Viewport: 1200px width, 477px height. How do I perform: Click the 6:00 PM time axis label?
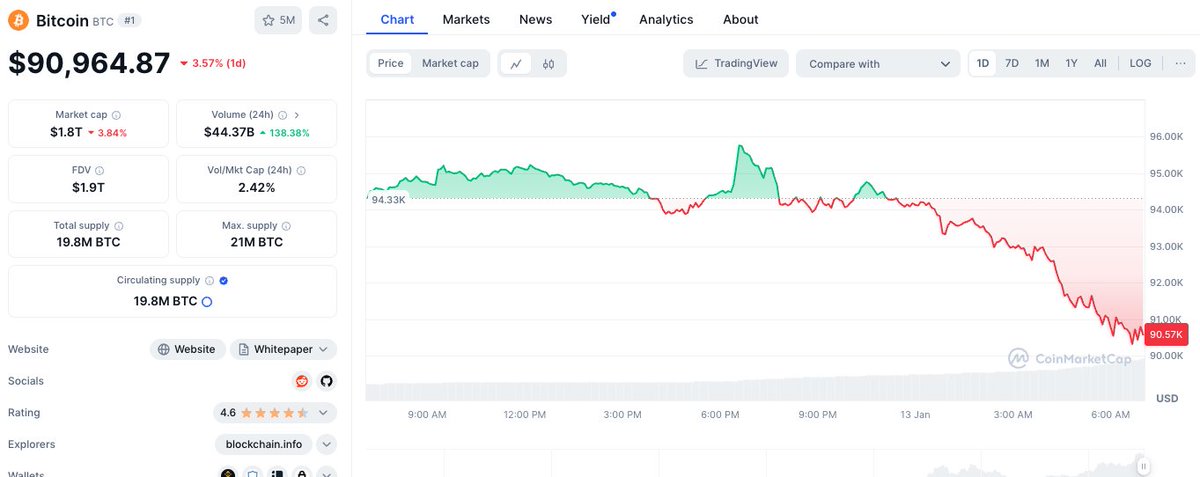[x=720, y=414]
